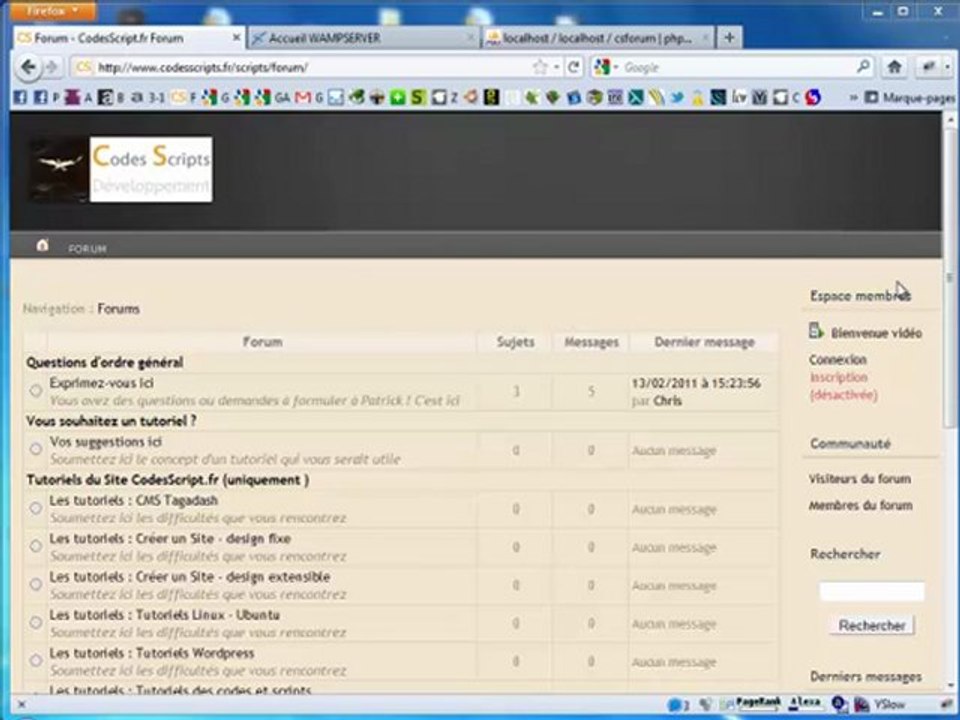This screenshot has height=720, width=960.
Task: Select the radio icon for Tutoriels Wordpress
Action: point(36,660)
